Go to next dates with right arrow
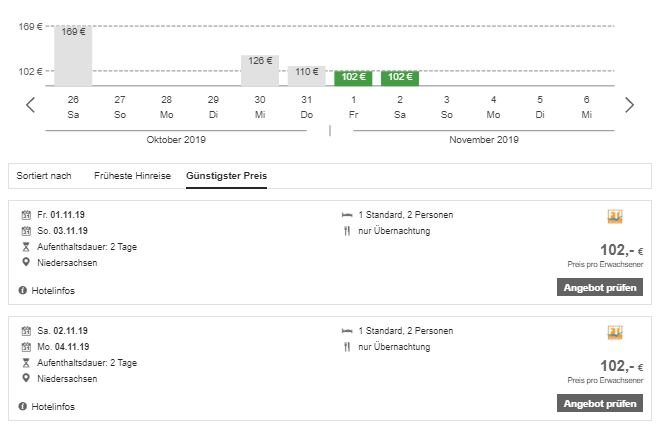This screenshot has height=427, width=664. point(629,105)
